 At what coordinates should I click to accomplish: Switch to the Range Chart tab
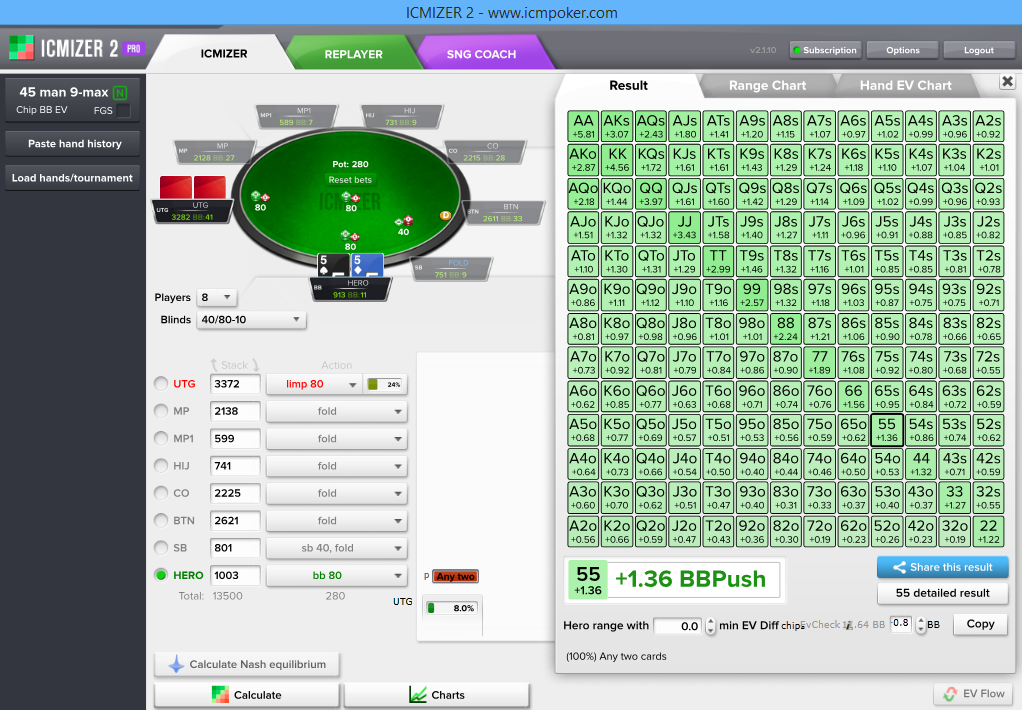[x=767, y=85]
